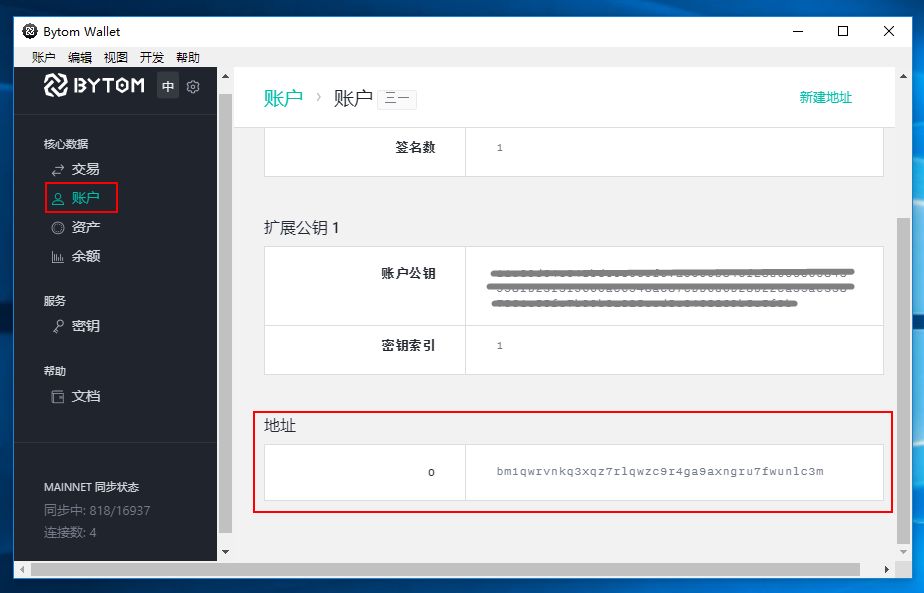
Task: Click the 密钥索引 value 1
Action: 500,346
